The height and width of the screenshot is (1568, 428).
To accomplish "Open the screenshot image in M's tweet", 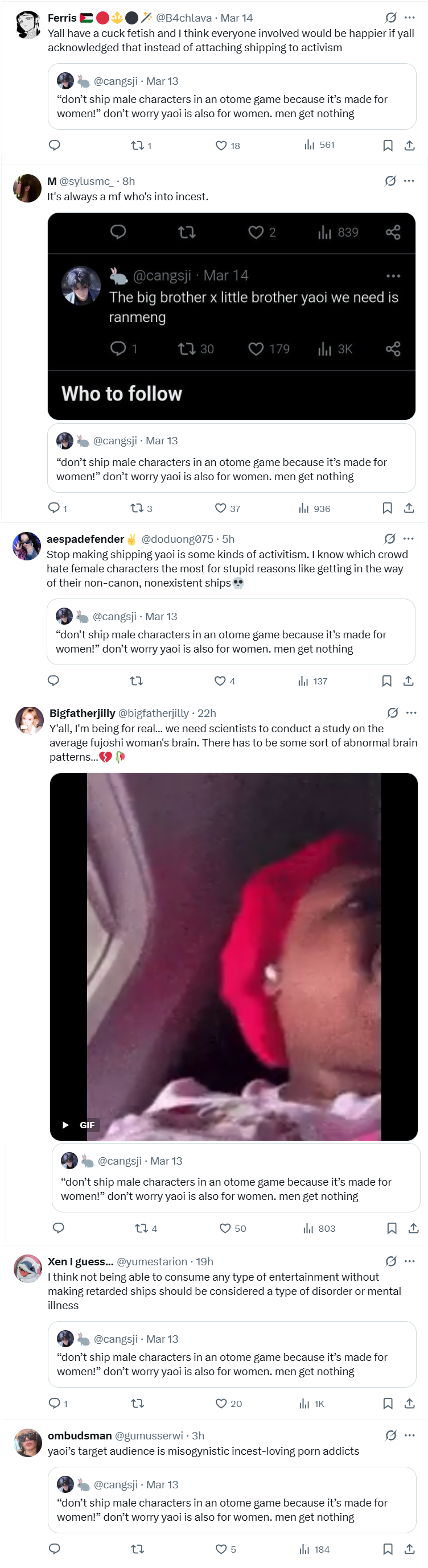I will [x=231, y=316].
